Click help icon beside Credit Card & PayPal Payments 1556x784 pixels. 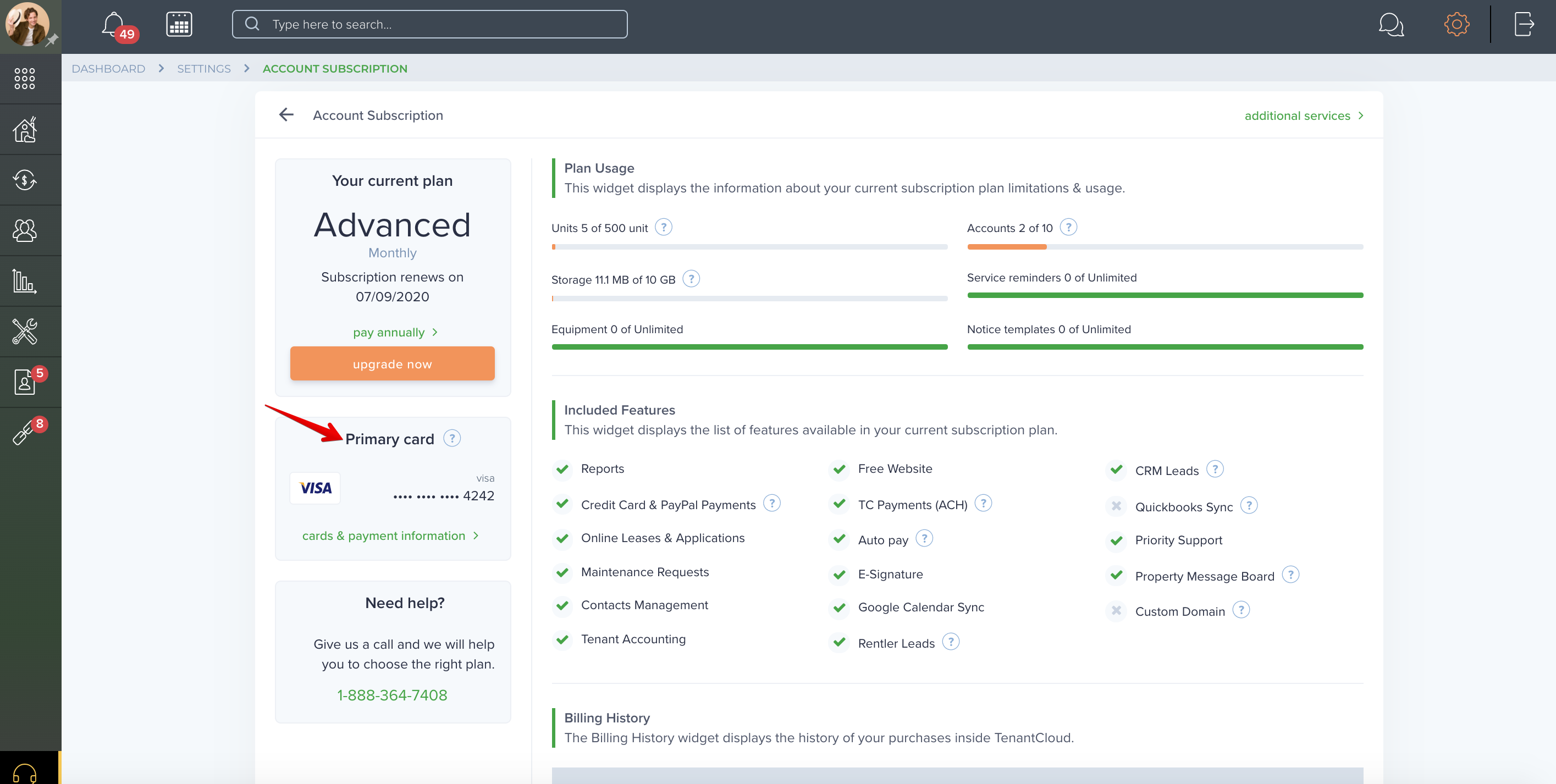coord(771,503)
